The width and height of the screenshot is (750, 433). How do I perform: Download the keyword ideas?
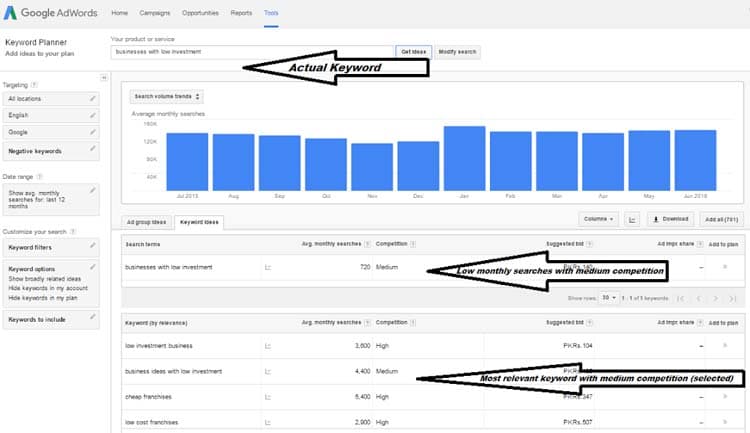click(x=671, y=219)
